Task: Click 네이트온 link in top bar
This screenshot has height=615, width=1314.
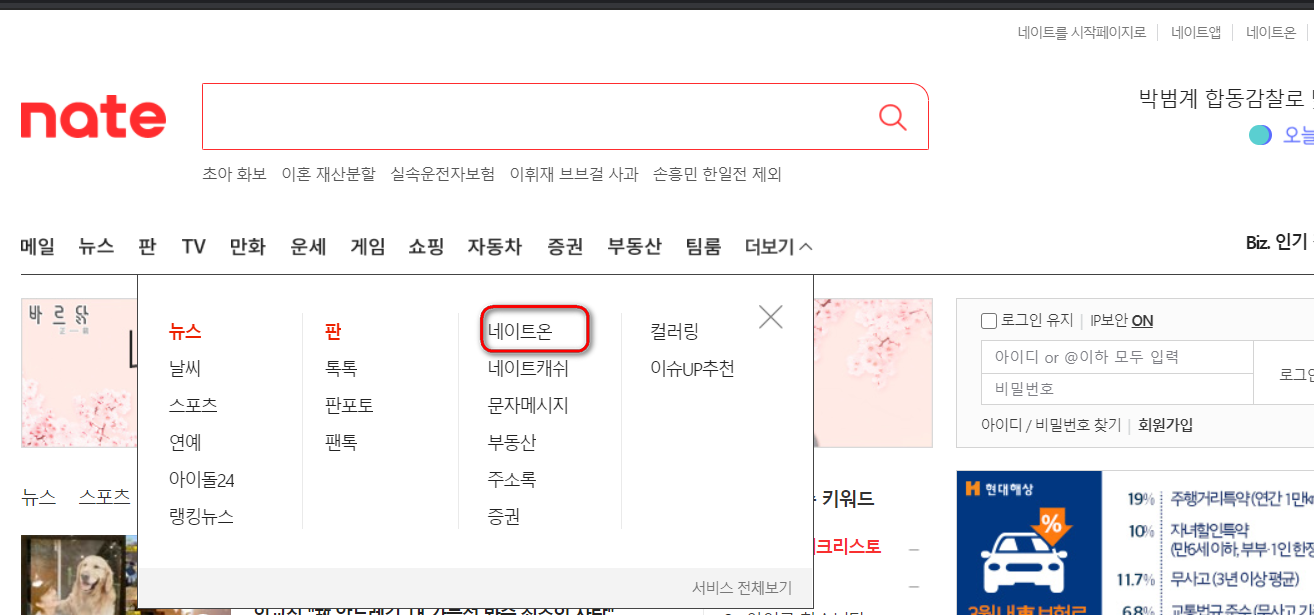Action: (1271, 32)
